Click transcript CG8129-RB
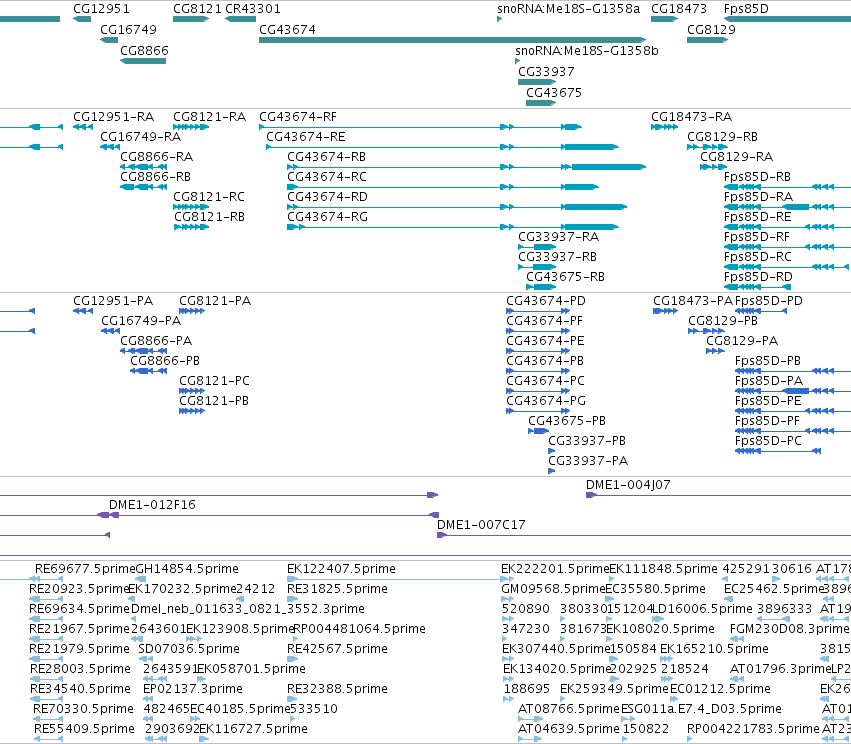Image resolution: width=851 pixels, height=744 pixels. coord(722,137)
